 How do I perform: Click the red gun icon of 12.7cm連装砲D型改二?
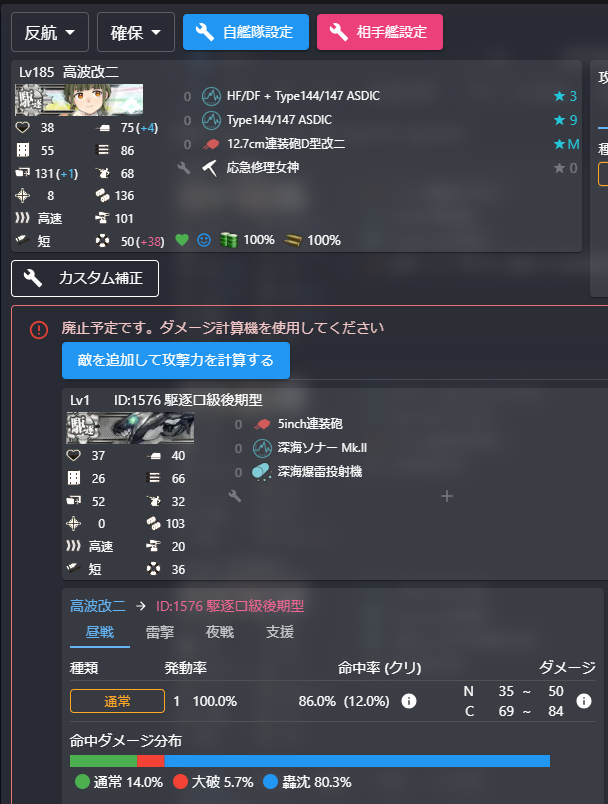tap(211, 144)
